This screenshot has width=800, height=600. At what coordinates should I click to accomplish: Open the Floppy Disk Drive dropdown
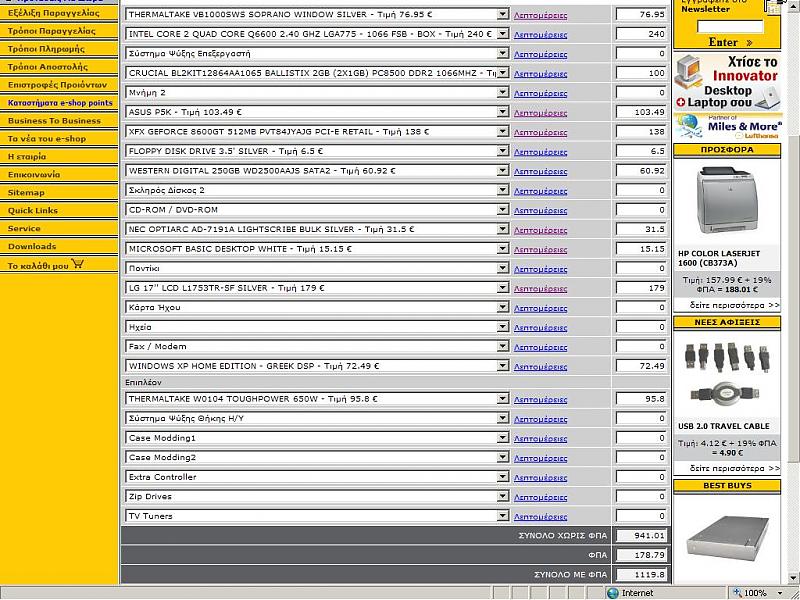(x=503, y=151)
